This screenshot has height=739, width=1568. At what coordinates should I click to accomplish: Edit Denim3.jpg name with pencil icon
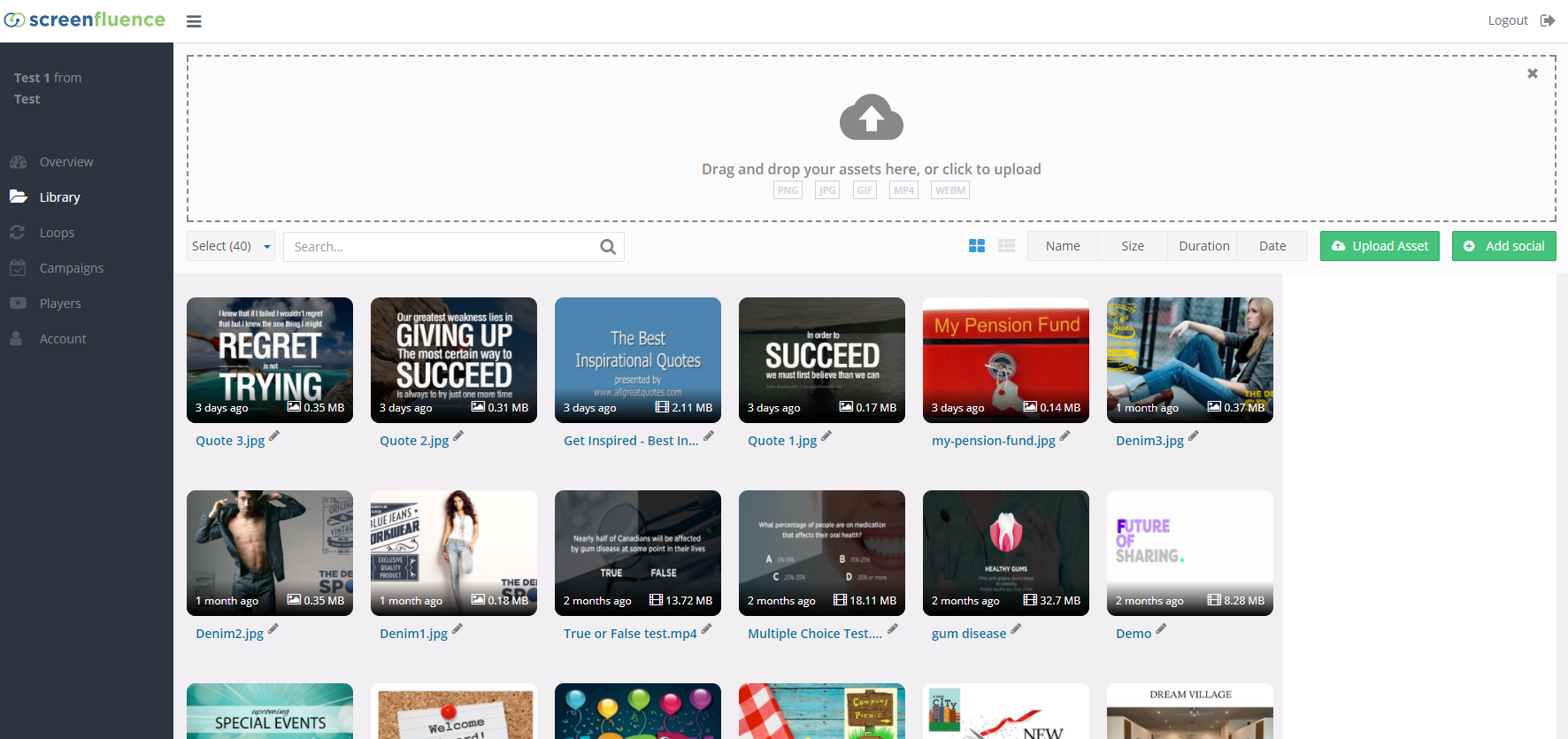[x=1193, y=435]
